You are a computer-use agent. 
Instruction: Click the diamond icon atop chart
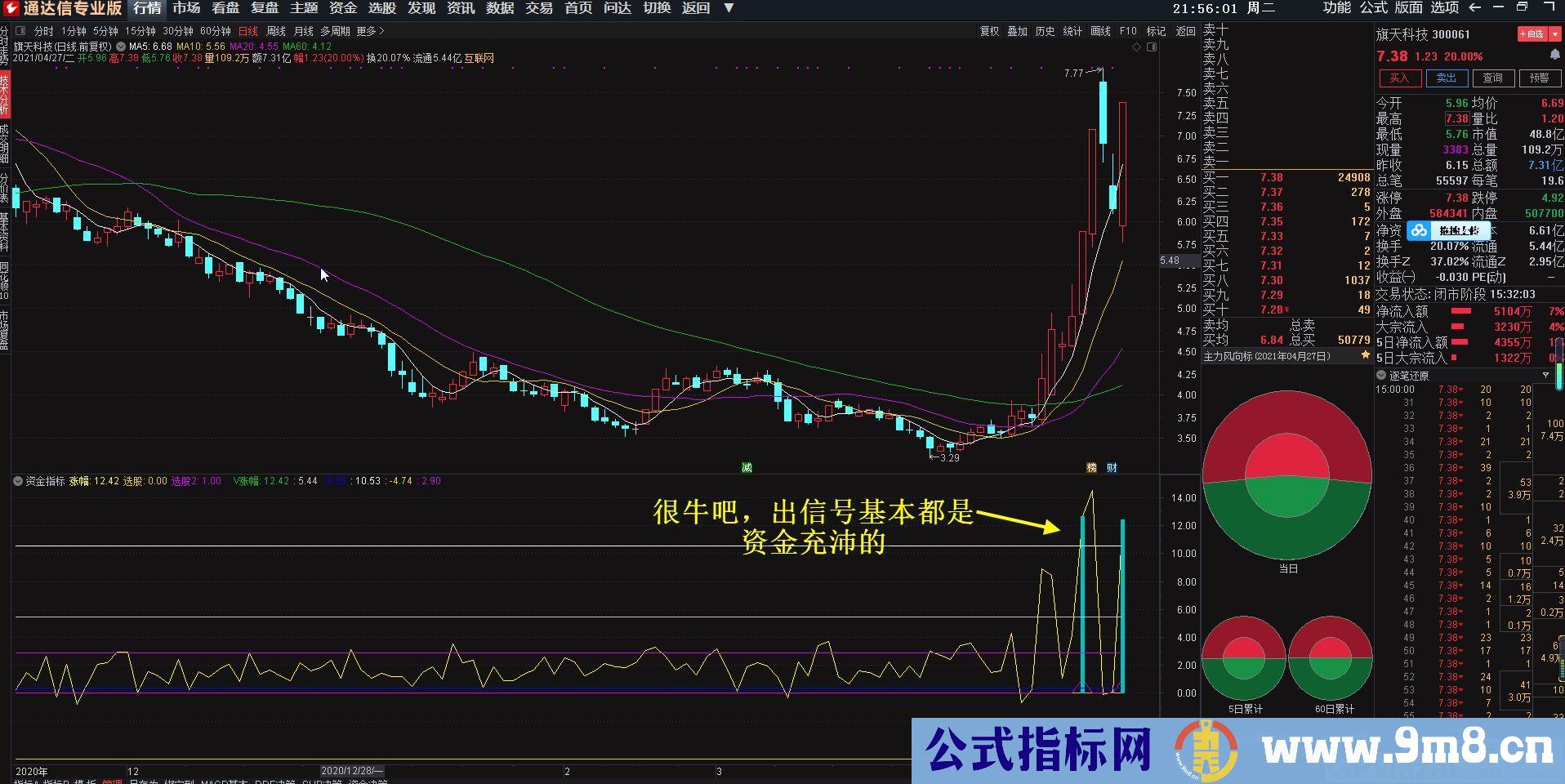[1136, 47]
